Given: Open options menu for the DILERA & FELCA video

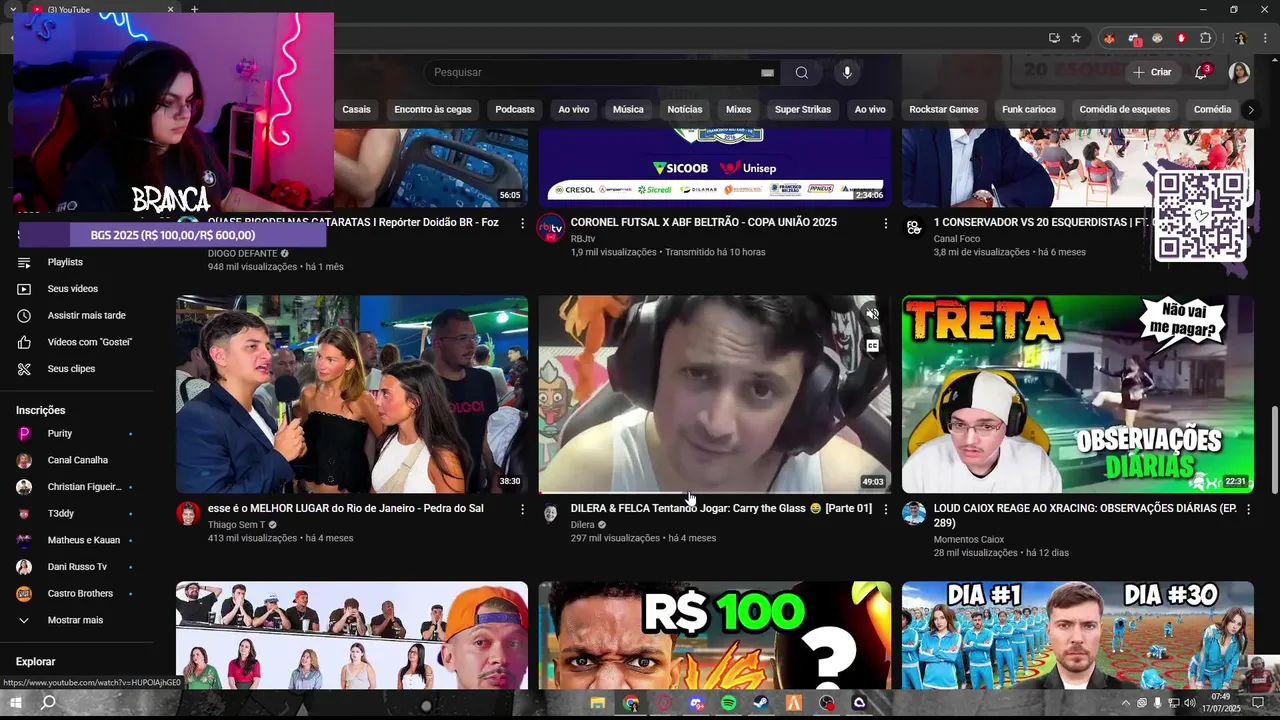Looking at the screenshot, I should pyautogui.click(x=885, y=510).
